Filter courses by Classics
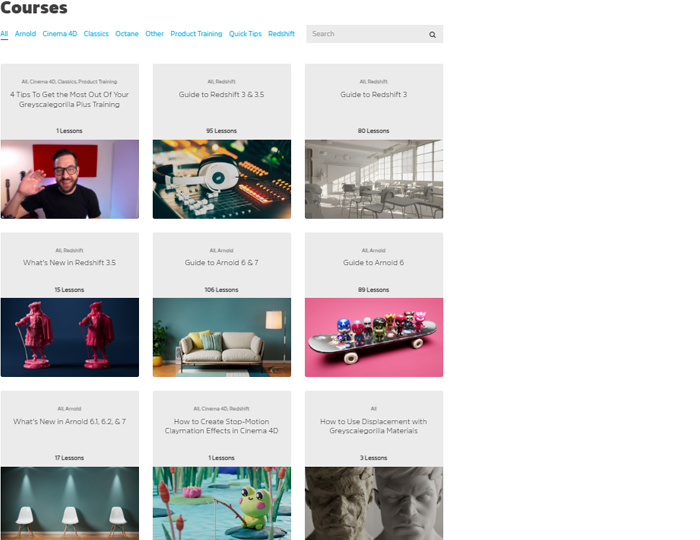 [96, 33]
